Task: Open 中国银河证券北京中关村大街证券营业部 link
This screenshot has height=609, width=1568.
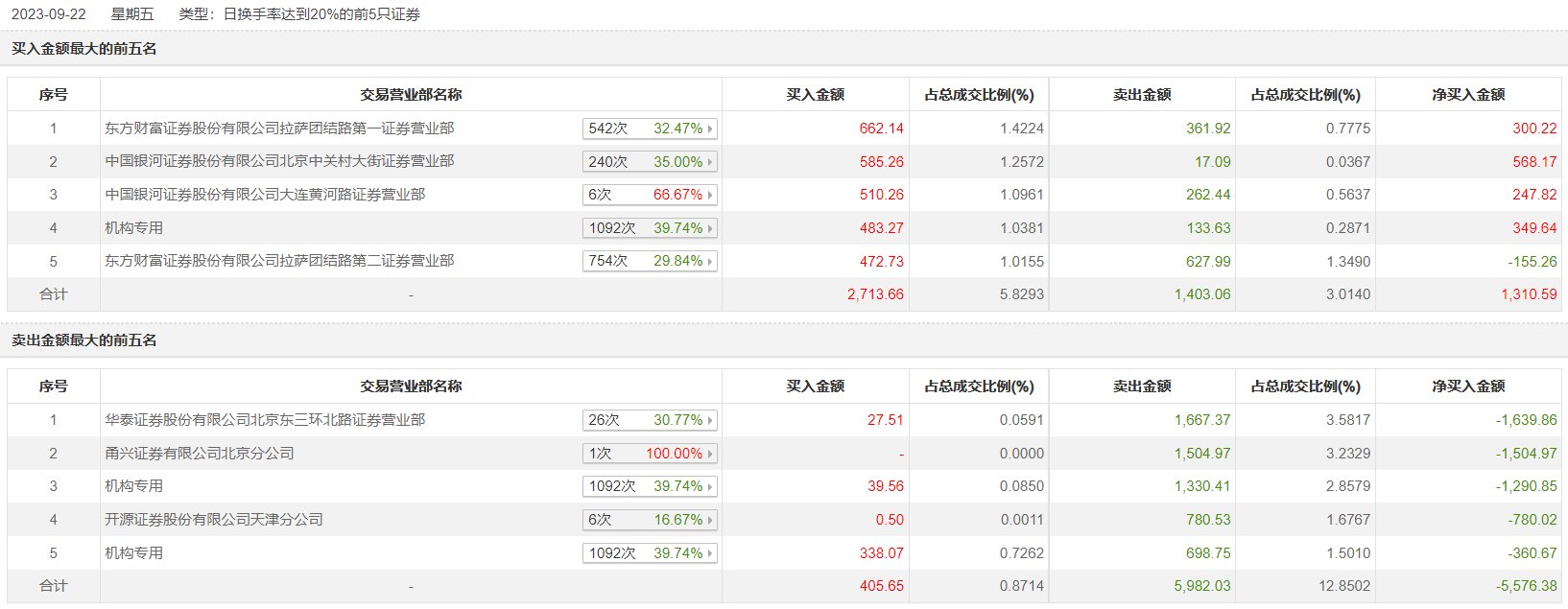Action: (x=279, y=161)
